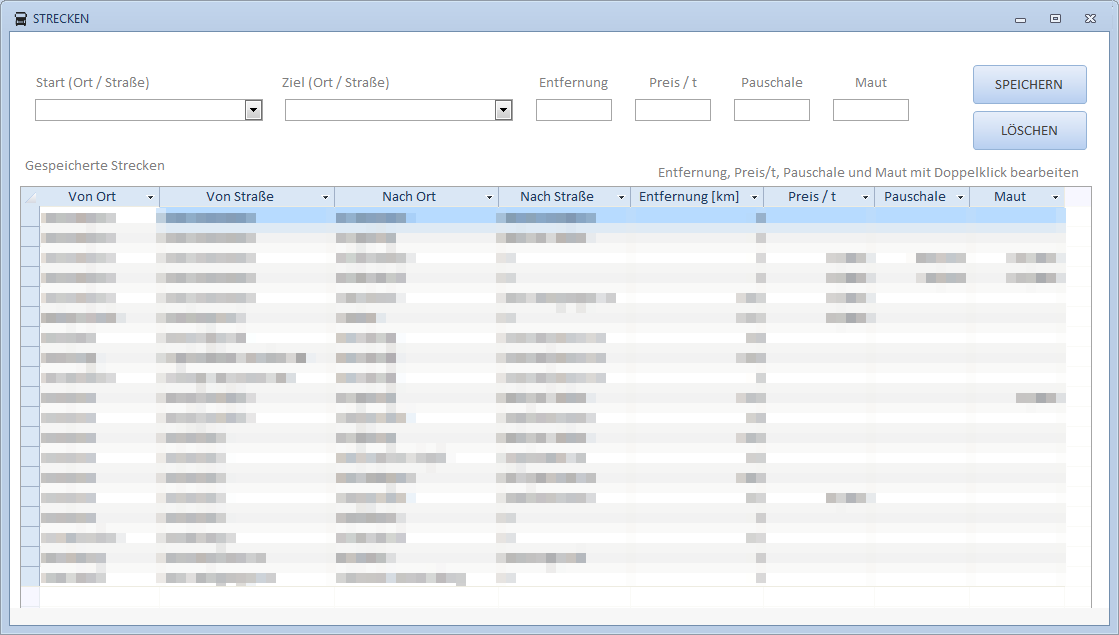1119x635 pixels.
Task: Open the Maut column filter arrow
Action: coord(1055,198)
